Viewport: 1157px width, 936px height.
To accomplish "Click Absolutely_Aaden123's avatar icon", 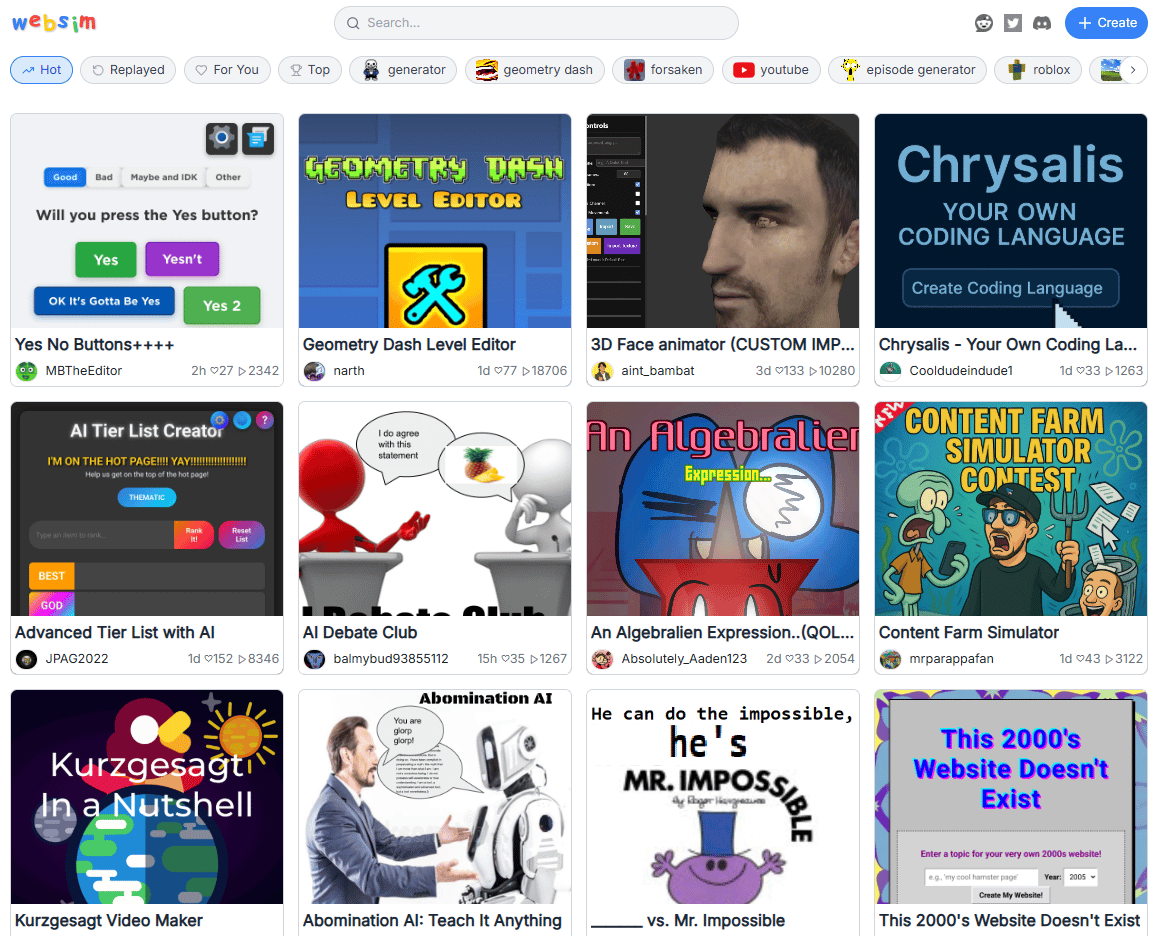I will click(602, 658).
